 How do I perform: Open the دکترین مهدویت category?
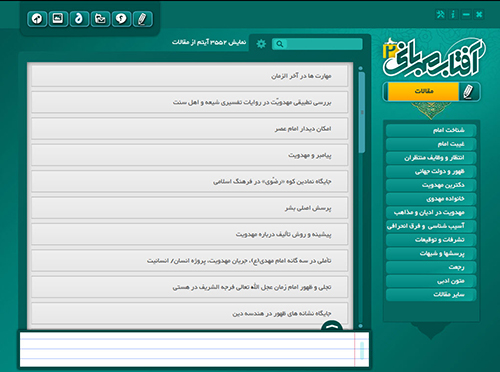[x=431, y=185]
